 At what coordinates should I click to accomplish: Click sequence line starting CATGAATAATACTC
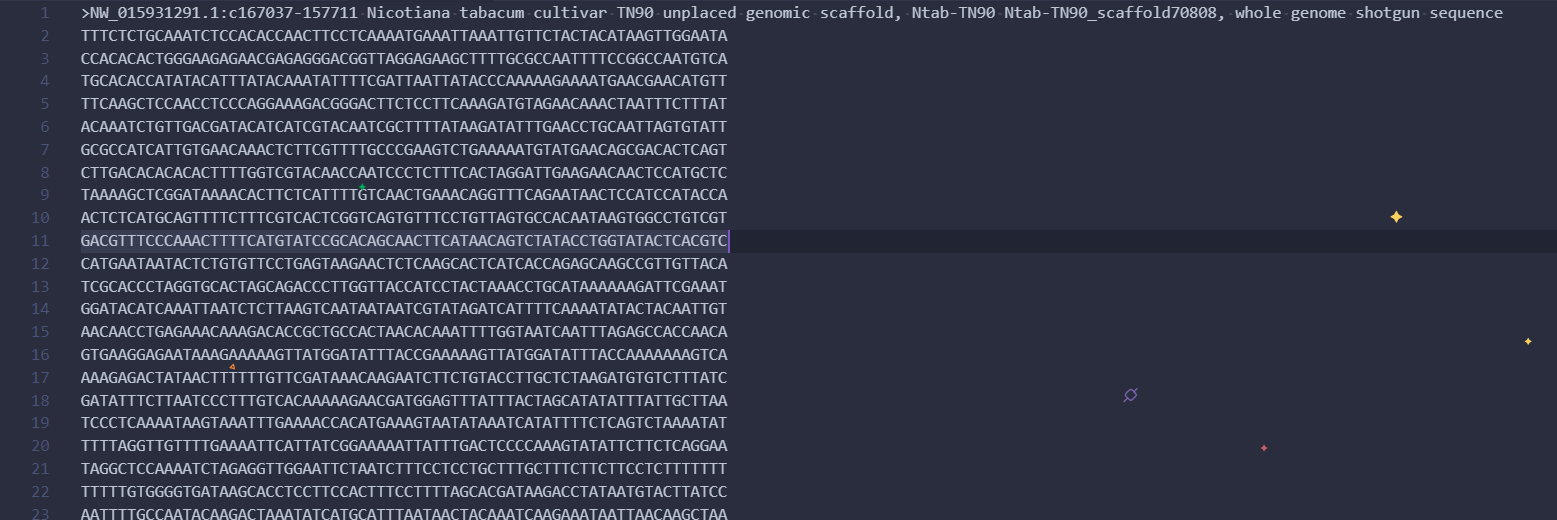pyautogui.click(x=404, y=264)
